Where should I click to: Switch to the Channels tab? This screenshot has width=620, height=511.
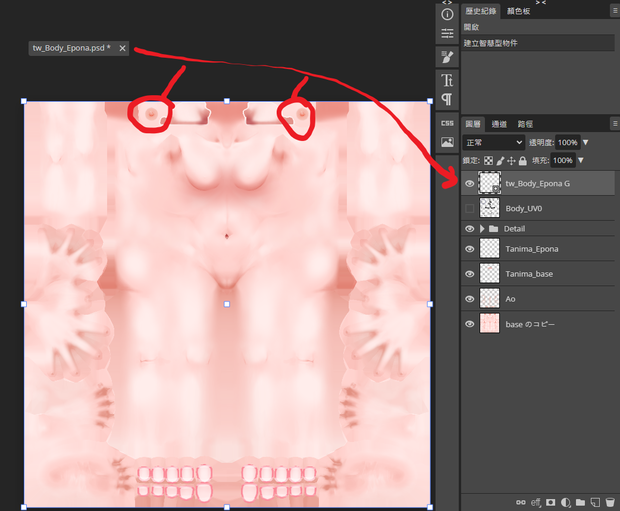click(499, 124)
